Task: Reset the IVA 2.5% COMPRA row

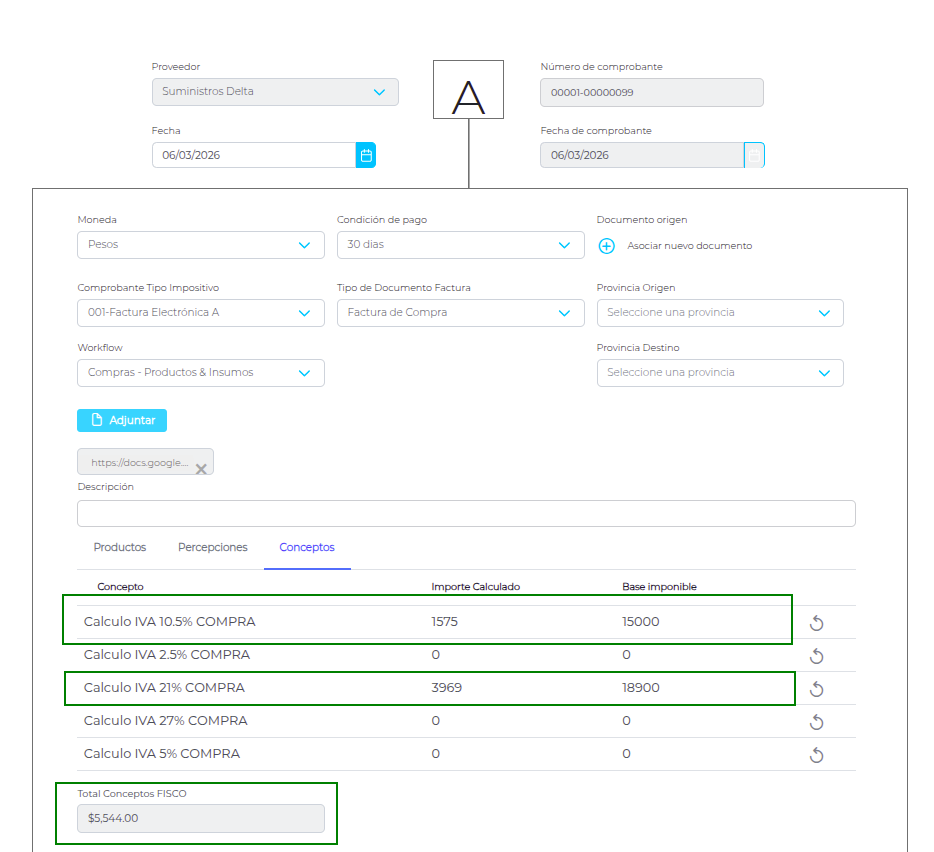Action: click(816, 656)
